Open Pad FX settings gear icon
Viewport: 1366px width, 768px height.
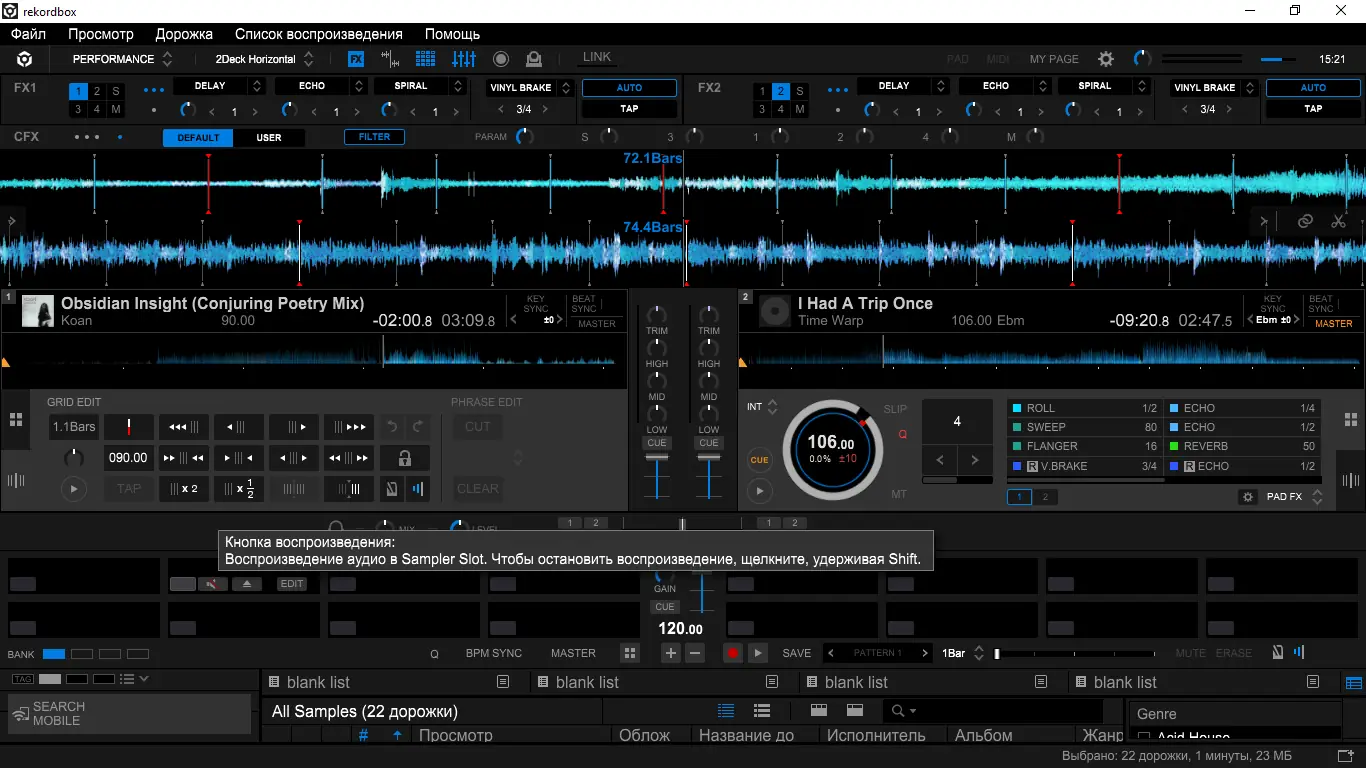click(x=1247, y=497)
